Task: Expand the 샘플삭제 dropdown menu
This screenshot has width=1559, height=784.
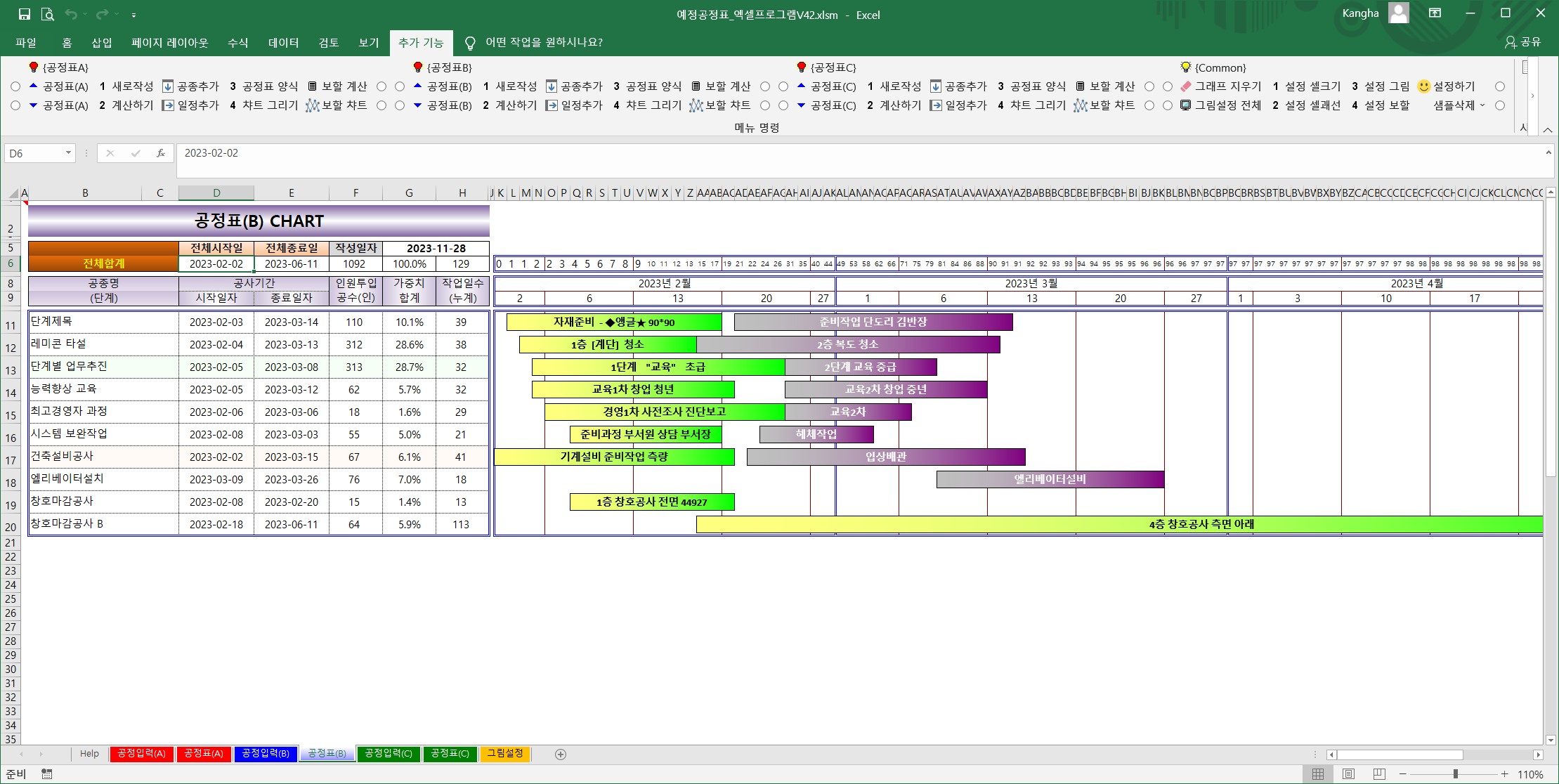Action: point(1482,105)
